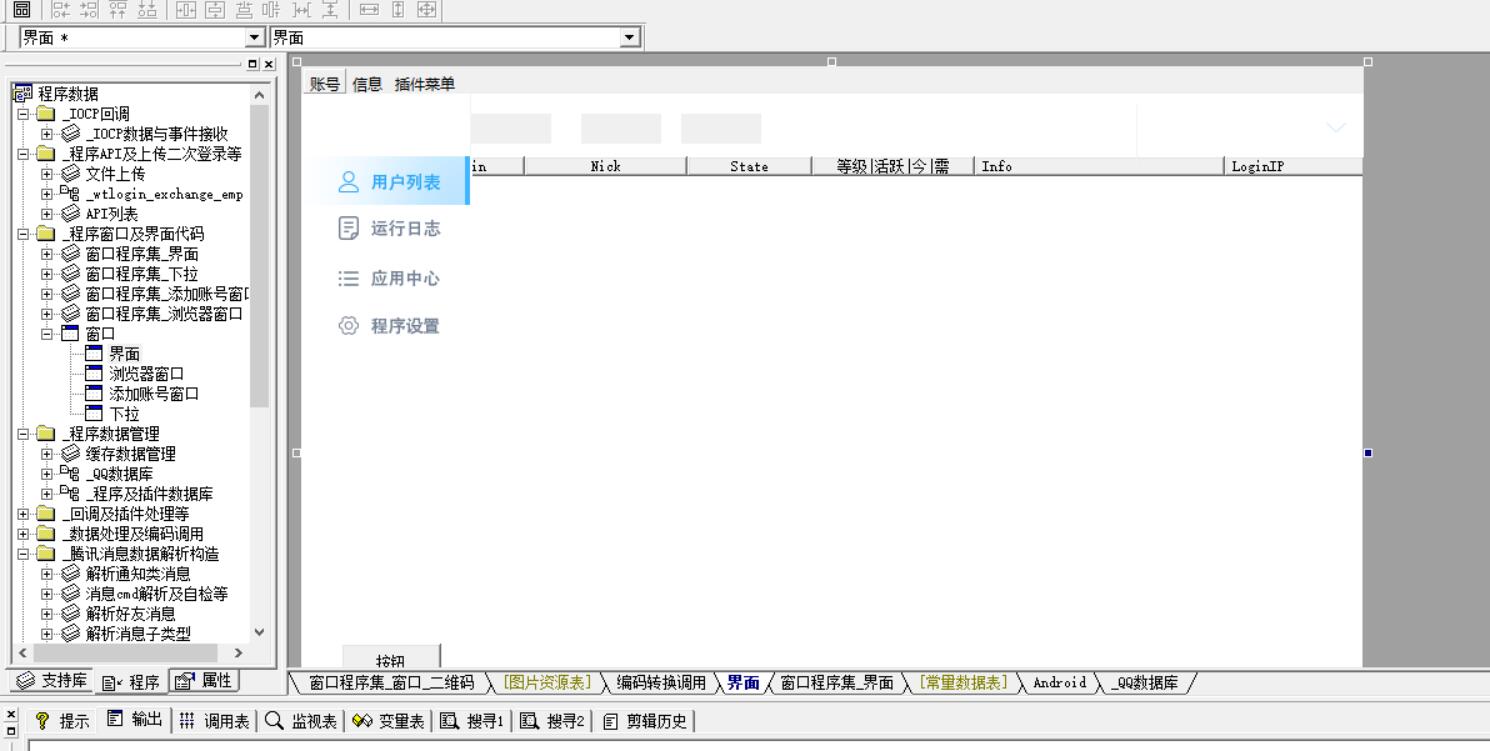Select the 下拉 window in tree
Viewport: 1490px width, 751px height.
pyautogui.click(x=124, y=414)
